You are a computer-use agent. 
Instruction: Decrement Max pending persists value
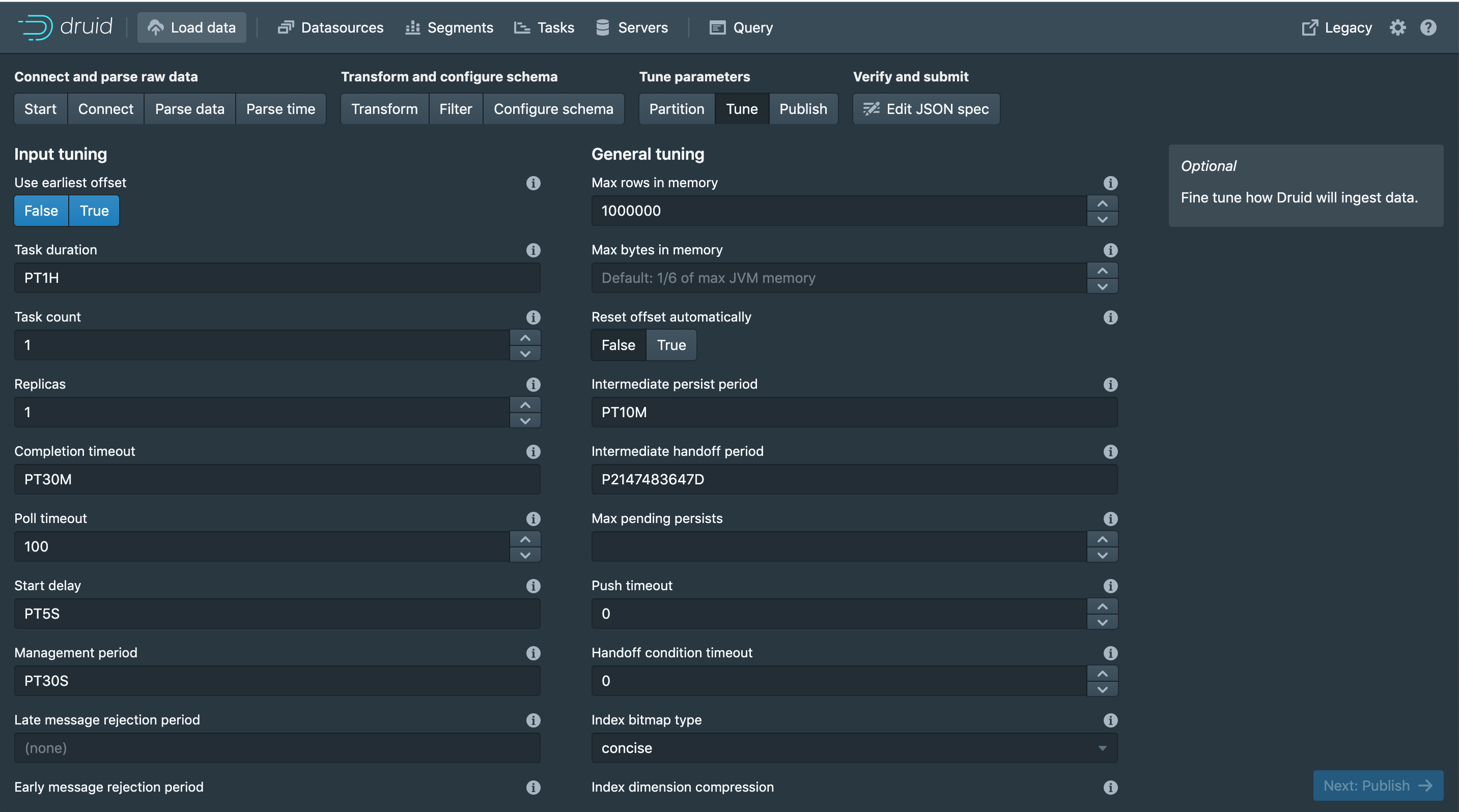(x=1102, y=555)
